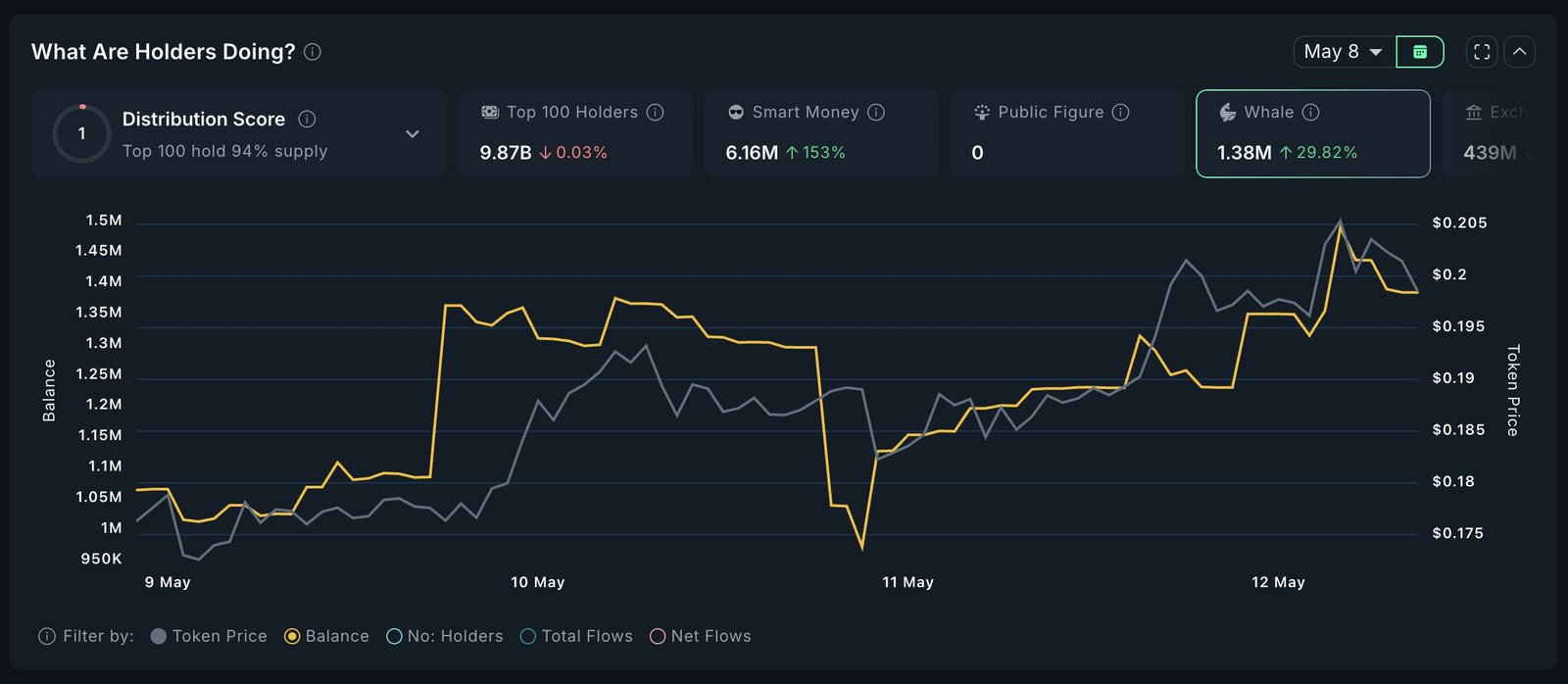Image resolution: width=1568 pixels, height=684 pixels.
Task: Click info icon next to Distribution Score
Action: click(307, 119)
